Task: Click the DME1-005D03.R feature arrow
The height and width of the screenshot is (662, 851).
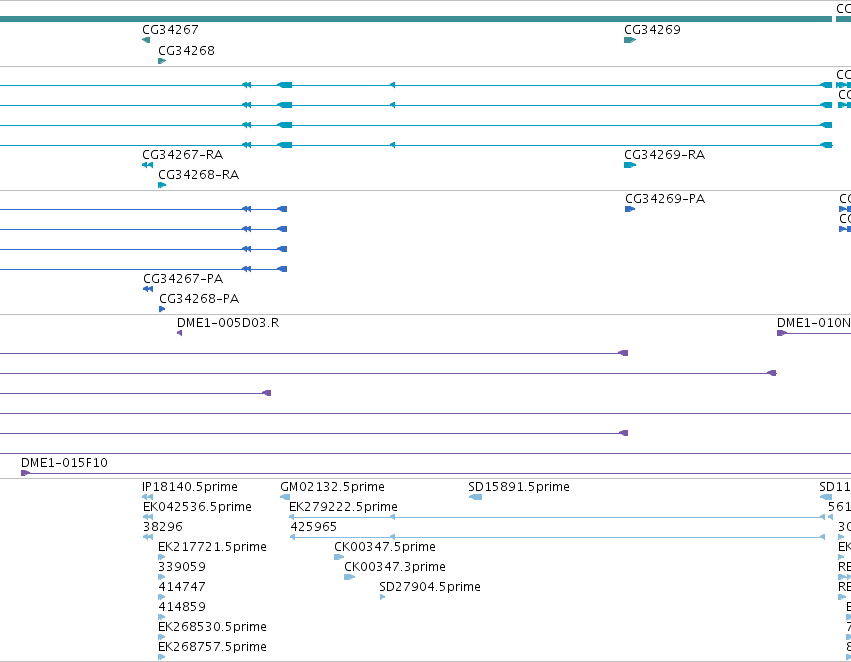Action: click(180, 333)
